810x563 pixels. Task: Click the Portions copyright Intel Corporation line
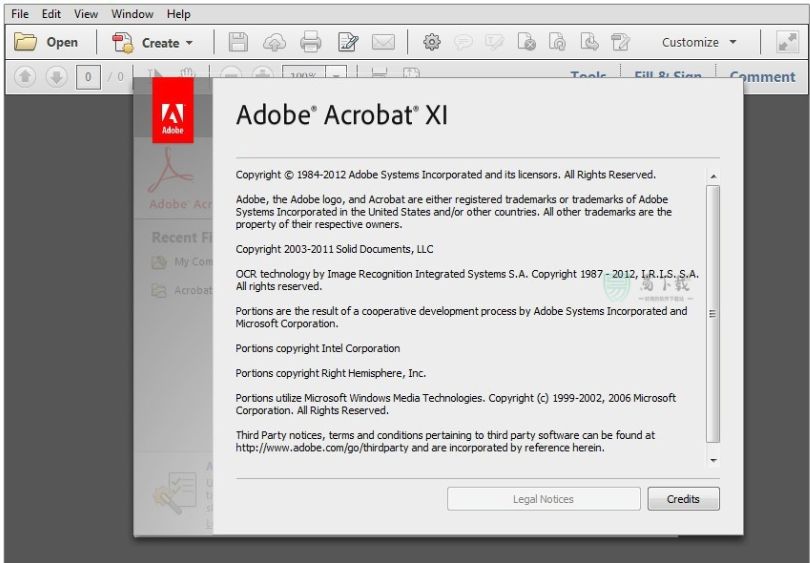(x=318, y=349)
